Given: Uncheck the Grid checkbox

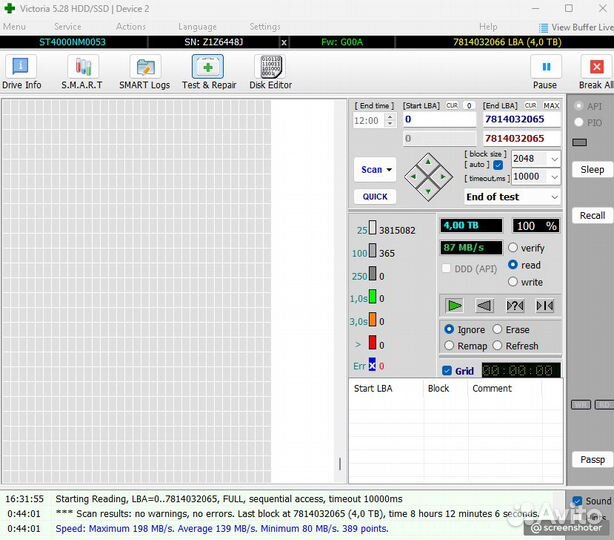Looking at the screenshot, I should [x=447, y=371].
